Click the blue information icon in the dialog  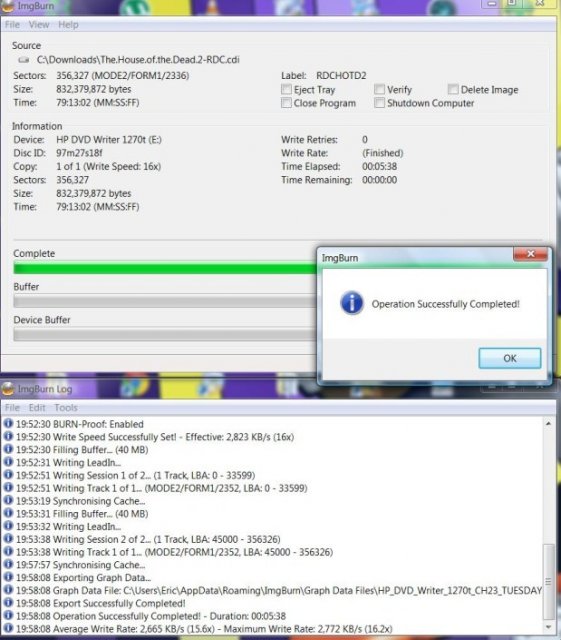[352, 303]
